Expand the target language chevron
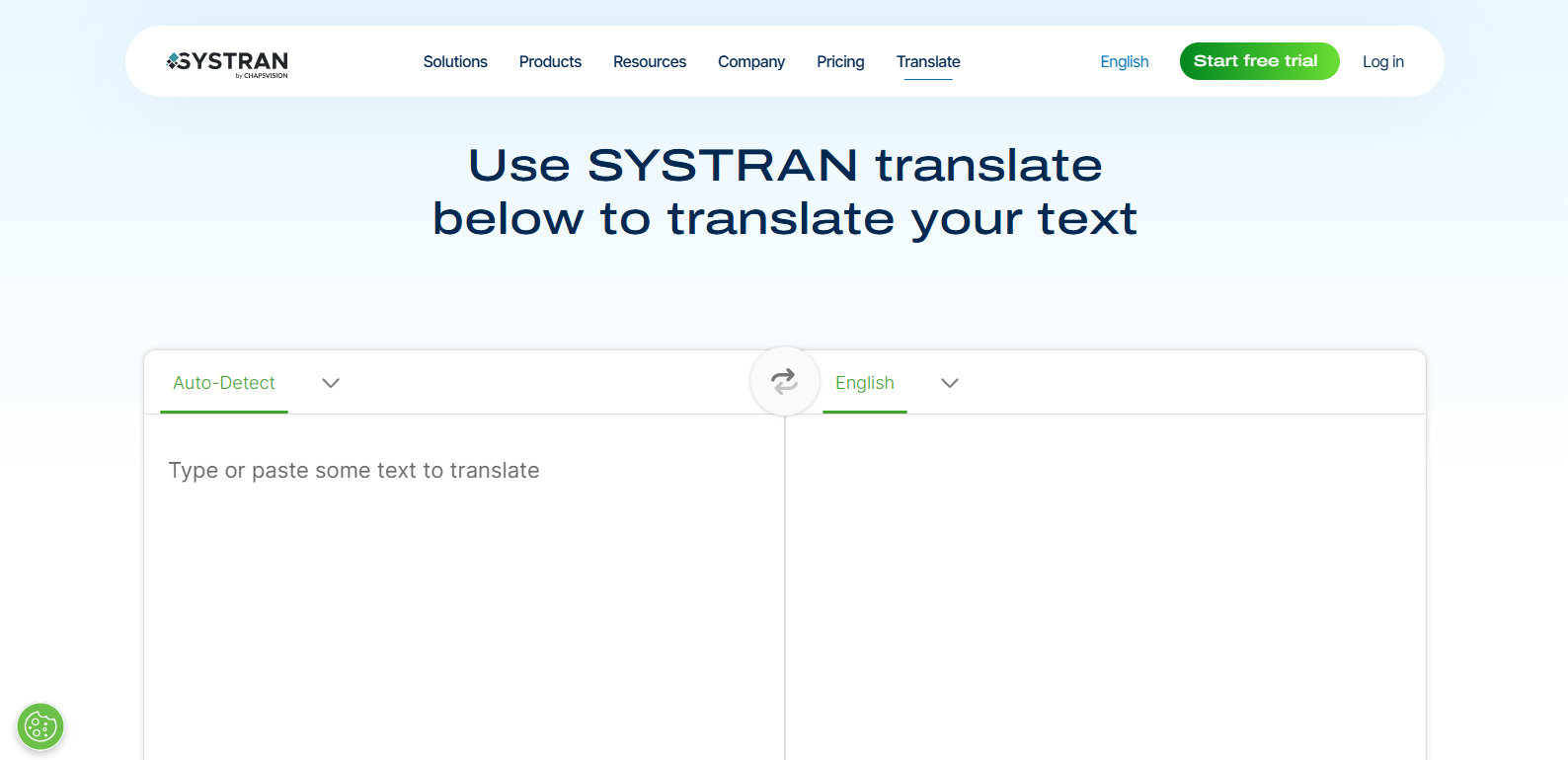 click(950, 383)
